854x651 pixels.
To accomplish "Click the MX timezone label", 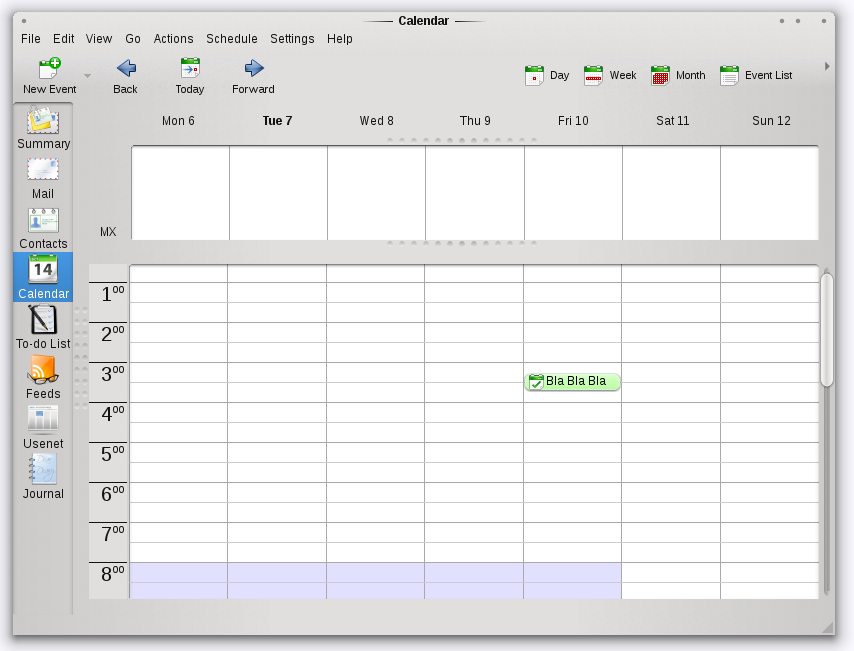I will 108,232.
